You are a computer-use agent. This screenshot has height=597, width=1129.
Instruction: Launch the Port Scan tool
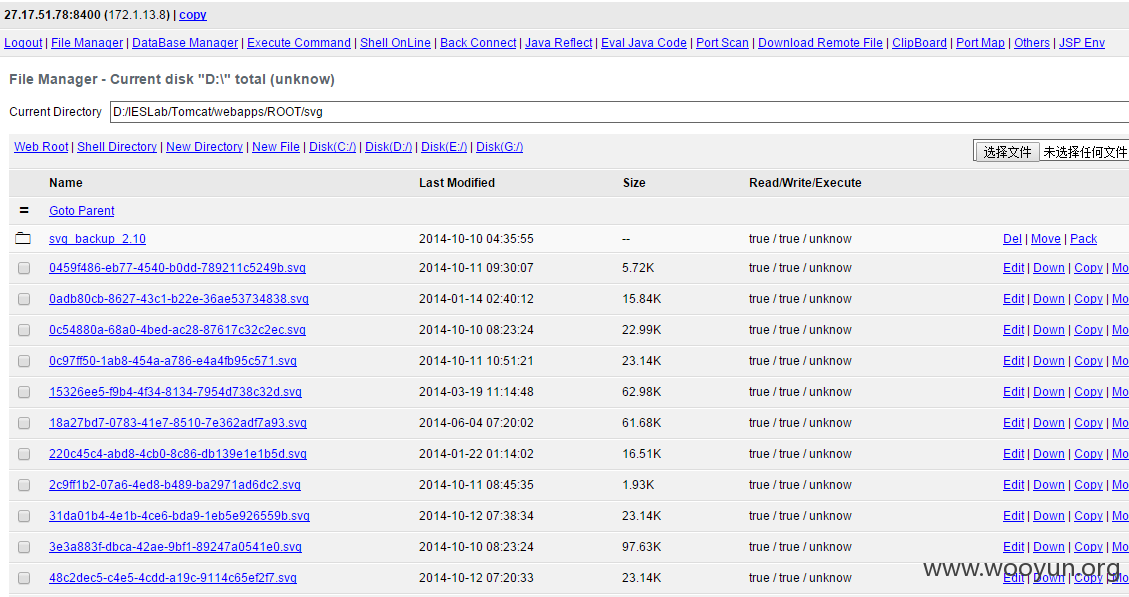[x=722, y=42]
